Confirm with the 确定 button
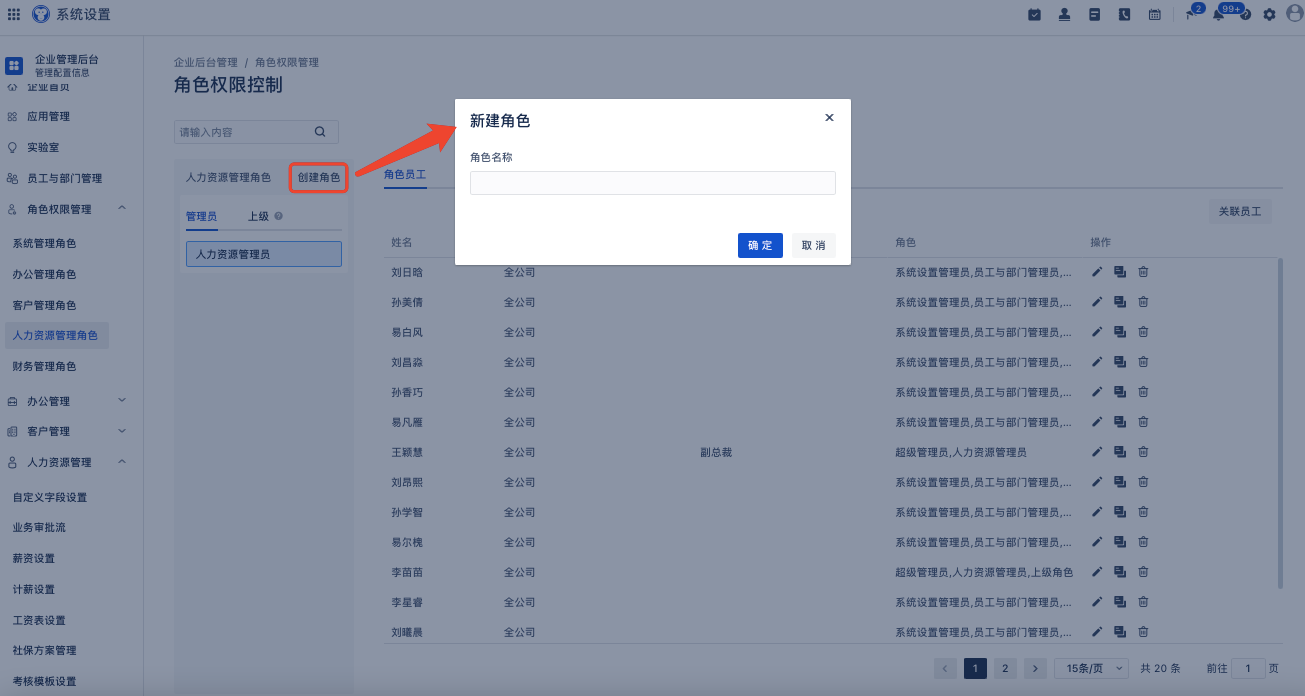The height and width of the screenshot is (696, 1305). point(760,245)
